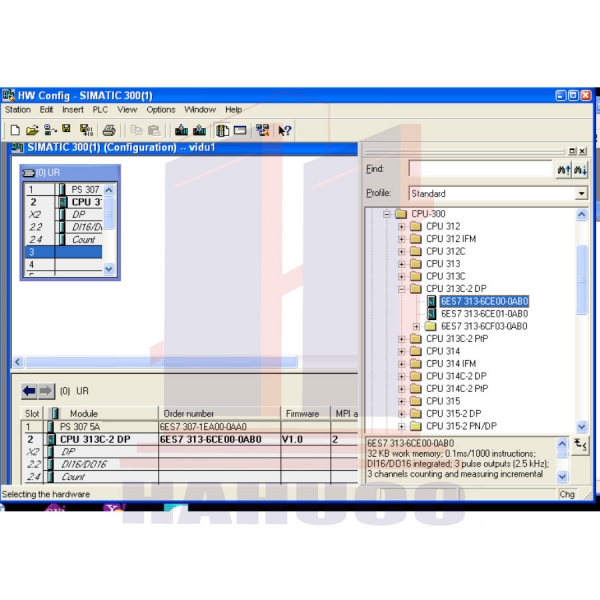
Task: Click the Paste toolbar icon
Action: [154, 130]
